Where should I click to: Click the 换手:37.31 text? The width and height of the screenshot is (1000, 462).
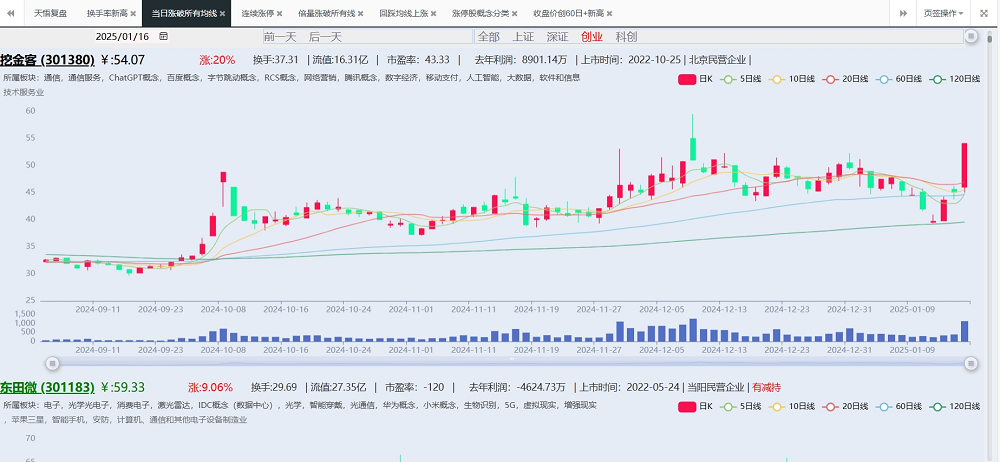tap(276, 60)
